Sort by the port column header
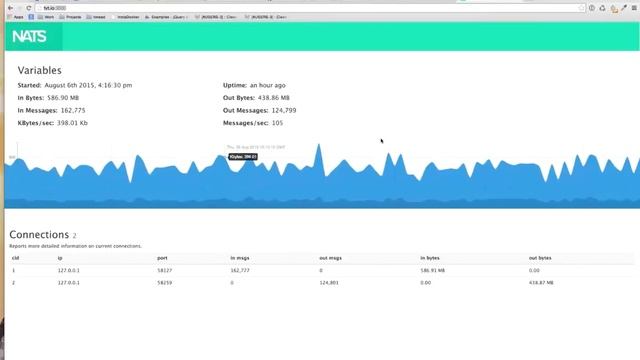This screenshot has height=360, width=640. (x=162, y=258)
